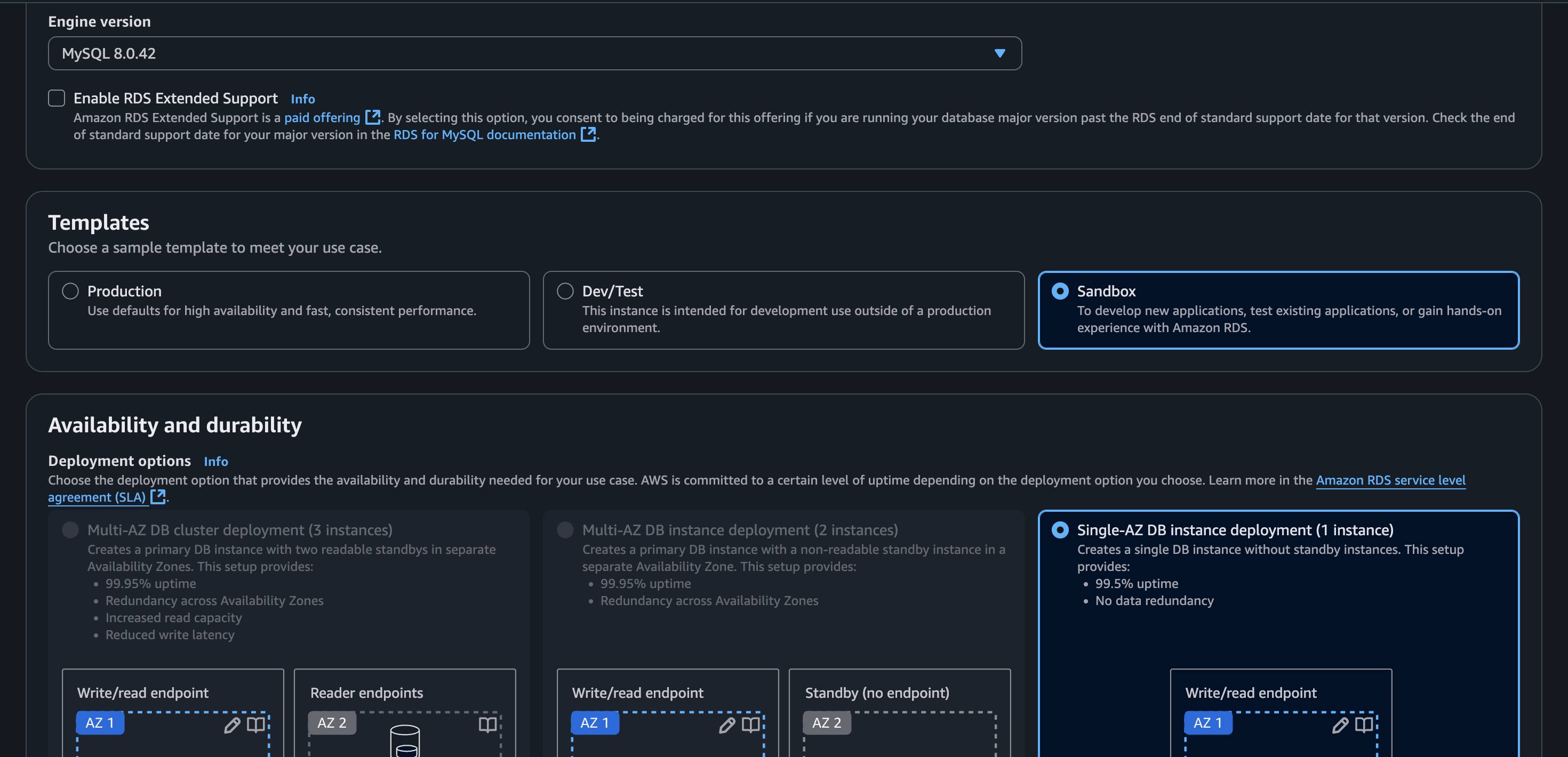
Task: Enable RDS Extended Support checkbox
Action: point(57,98)
